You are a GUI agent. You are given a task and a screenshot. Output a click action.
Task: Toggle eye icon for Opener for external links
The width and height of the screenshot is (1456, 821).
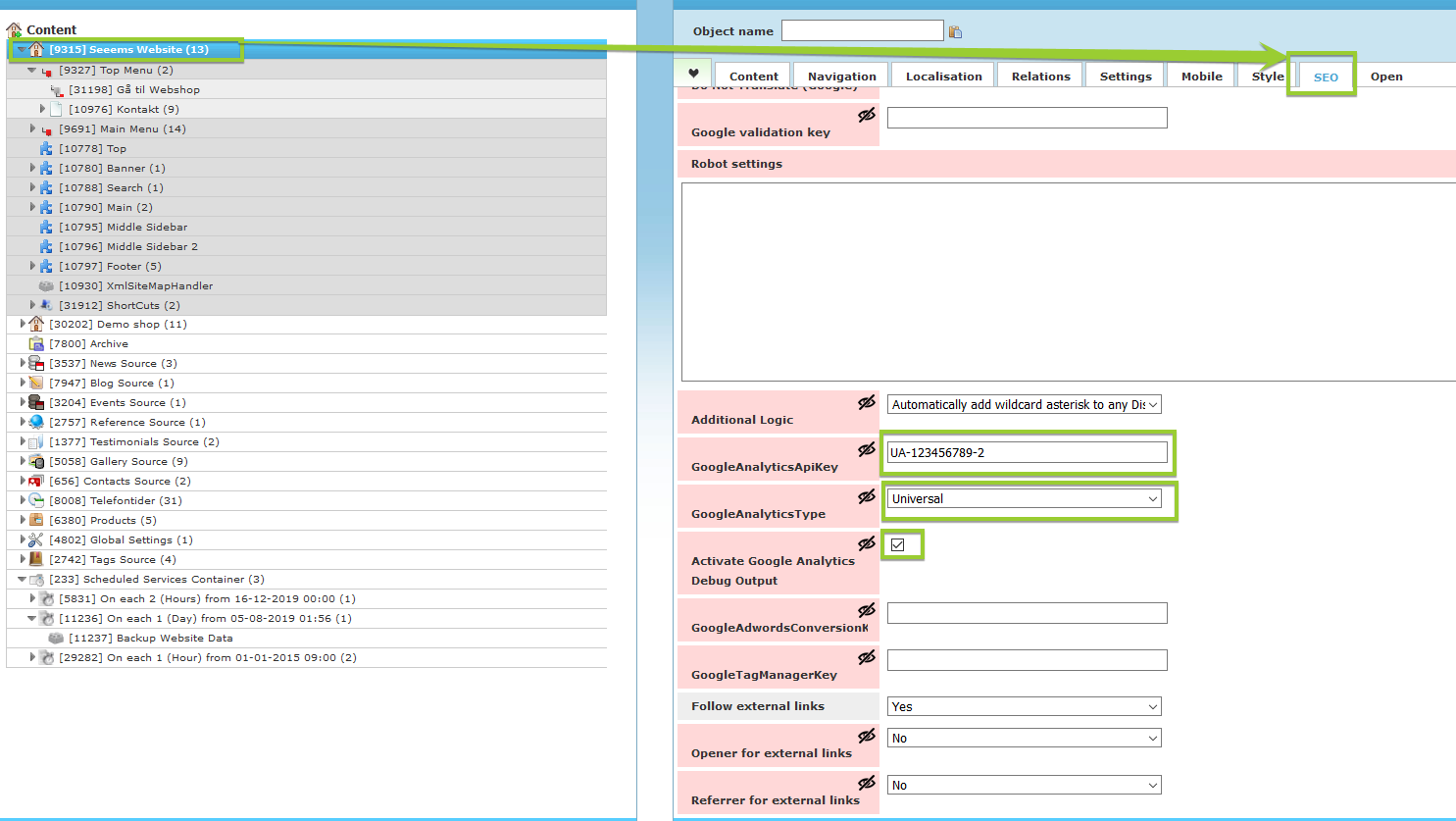coord(867,736)
